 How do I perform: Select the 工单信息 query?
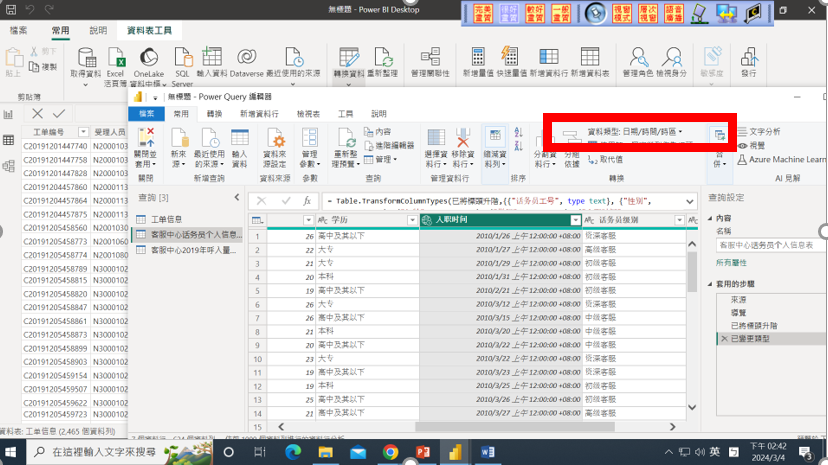click(x=165, y=219)
